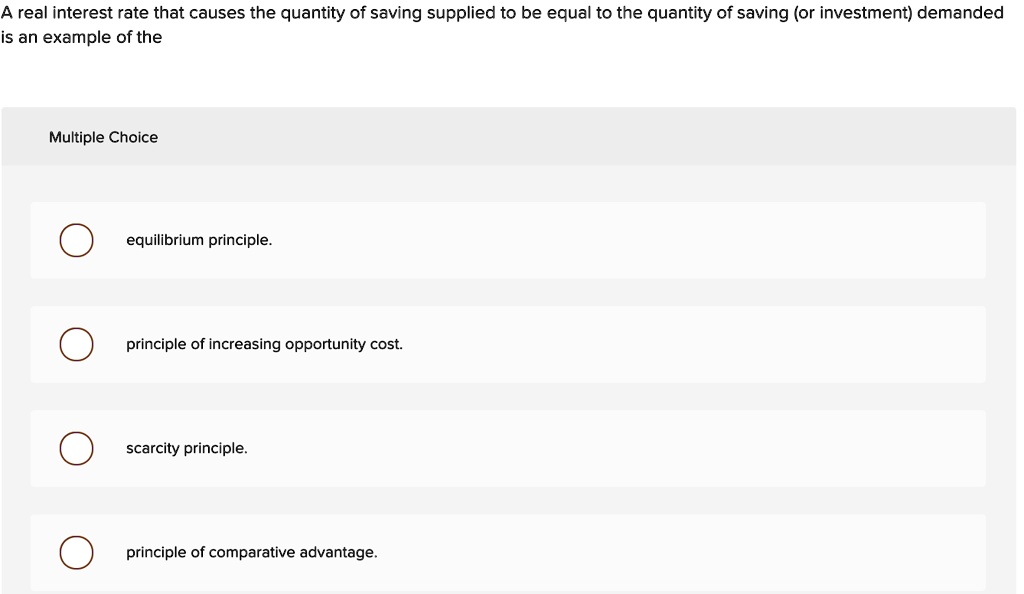The width and height of the screenshot is (1024, 594).
Task: Click the equilibrium principle answer text
Action: (198, 239)
